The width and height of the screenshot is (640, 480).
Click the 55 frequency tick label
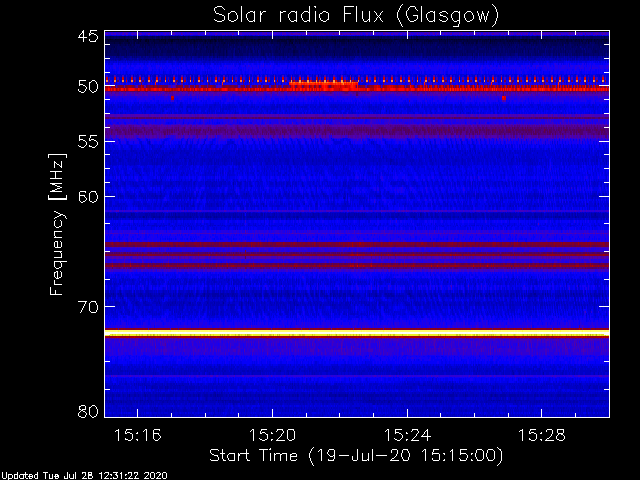point(88,142)
